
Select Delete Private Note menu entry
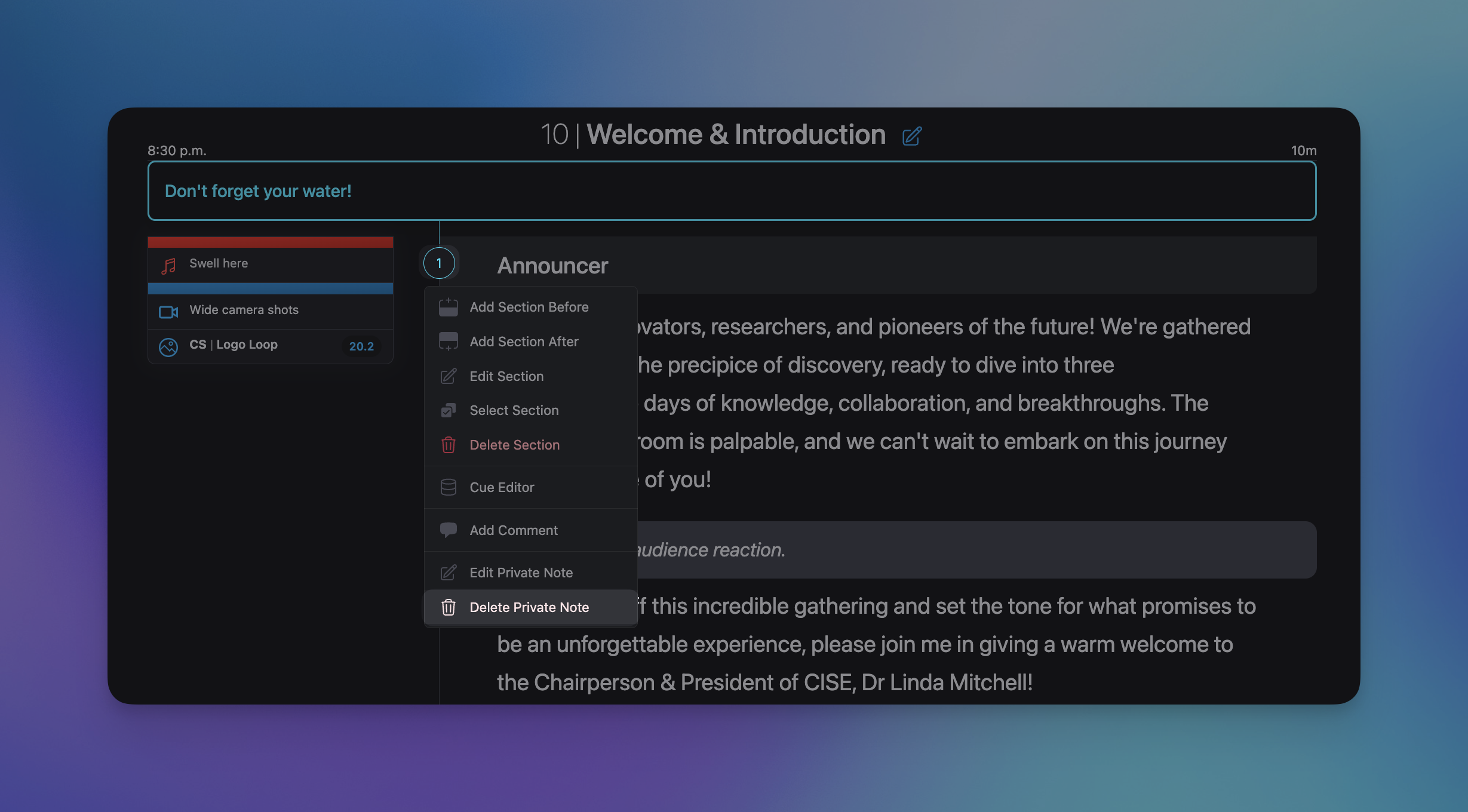tap(529, 607)
